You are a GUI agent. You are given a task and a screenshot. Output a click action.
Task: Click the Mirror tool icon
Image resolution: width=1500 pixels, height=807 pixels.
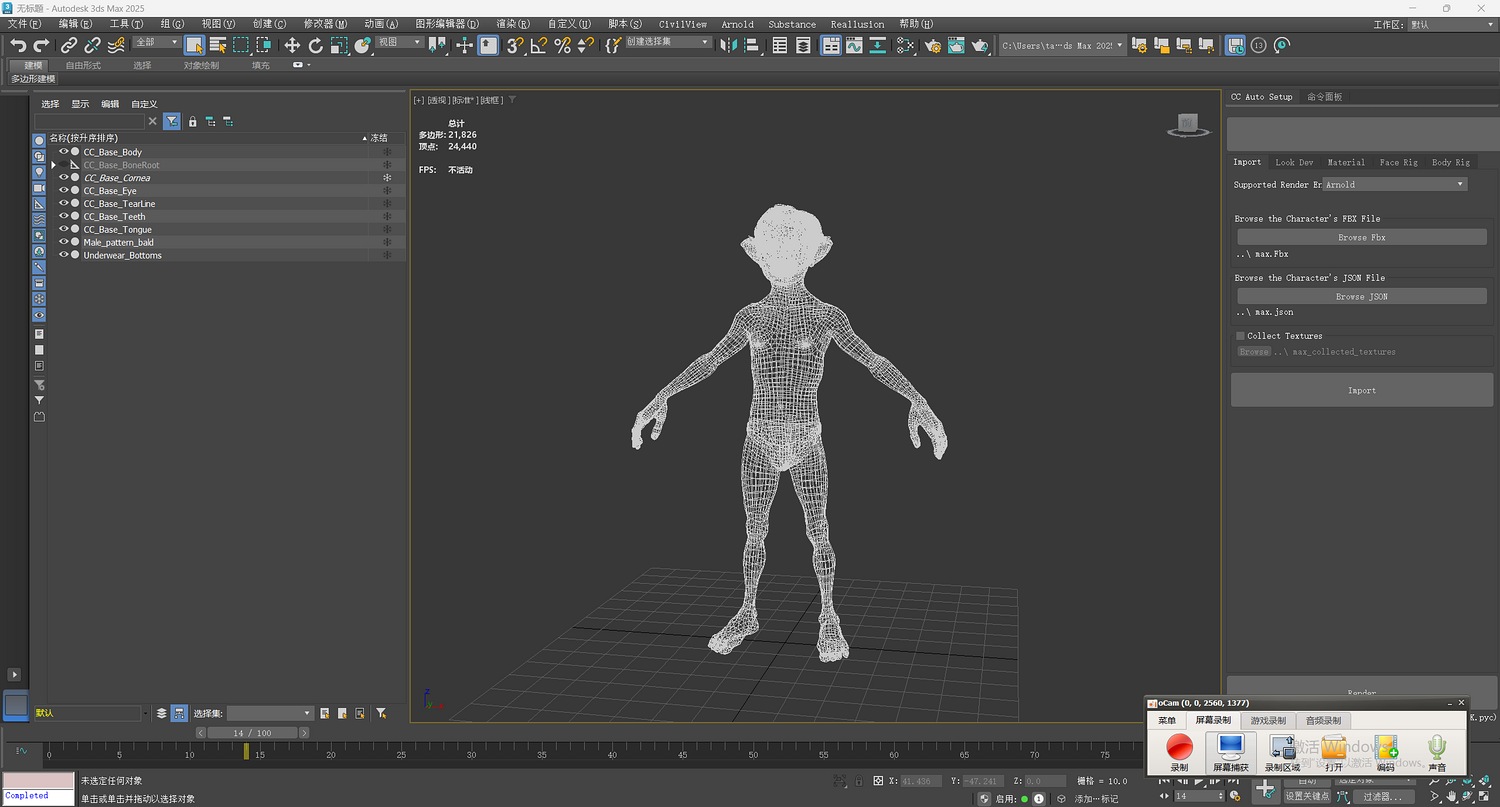click(728, 45)
